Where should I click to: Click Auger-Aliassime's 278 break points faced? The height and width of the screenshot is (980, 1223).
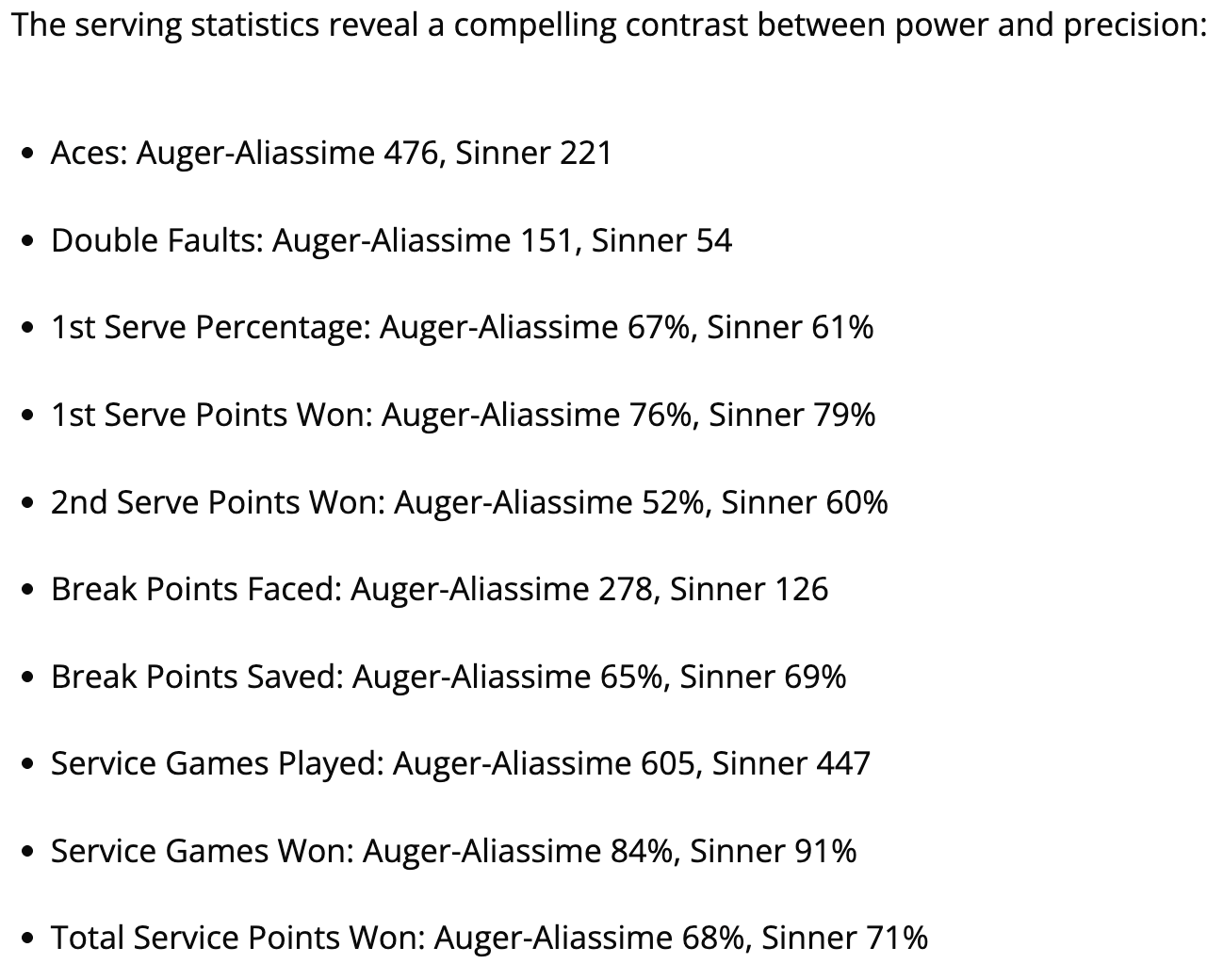[626, 589]
